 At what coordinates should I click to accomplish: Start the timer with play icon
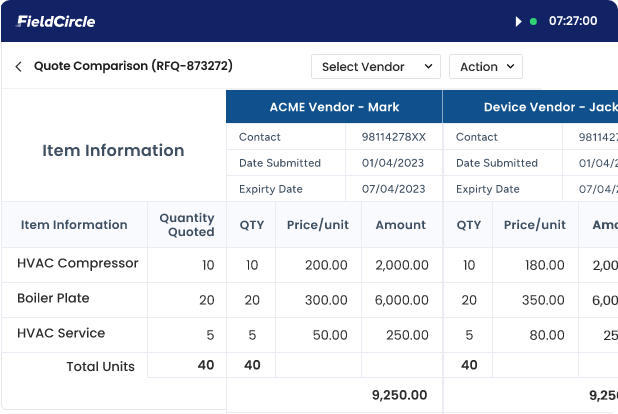tap(518, 21)
